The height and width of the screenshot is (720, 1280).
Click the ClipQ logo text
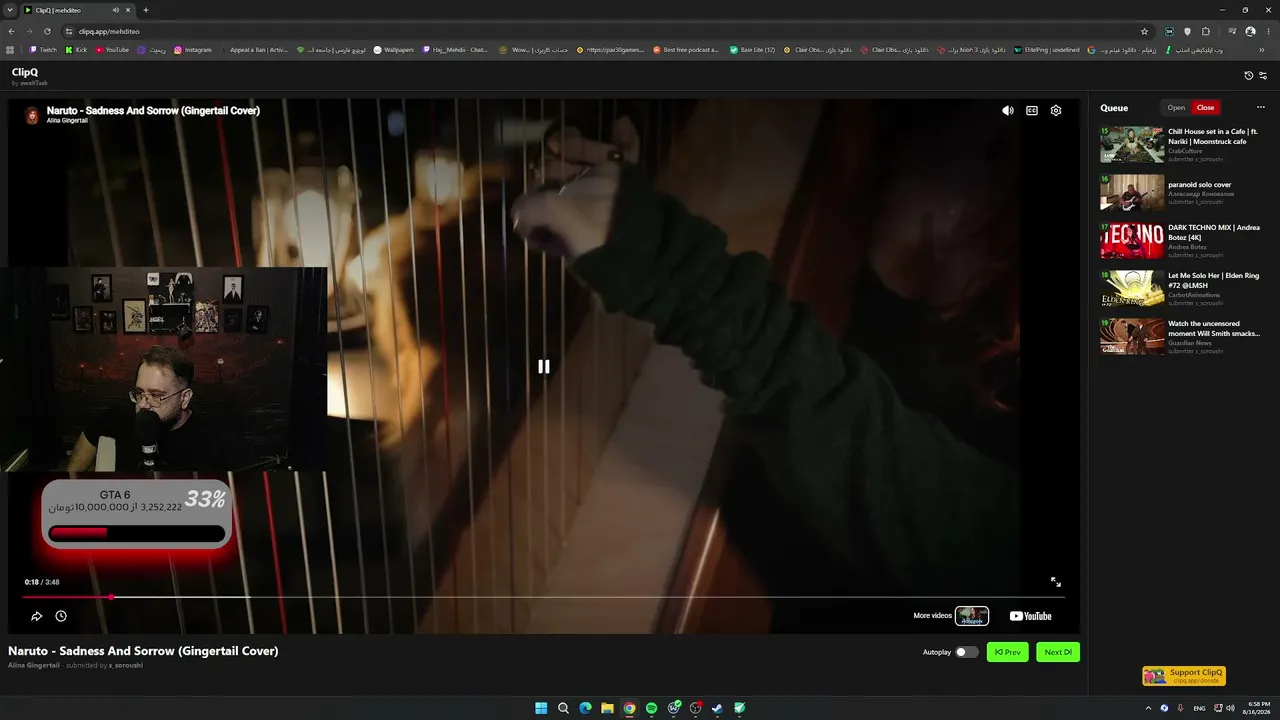[25, 72]
